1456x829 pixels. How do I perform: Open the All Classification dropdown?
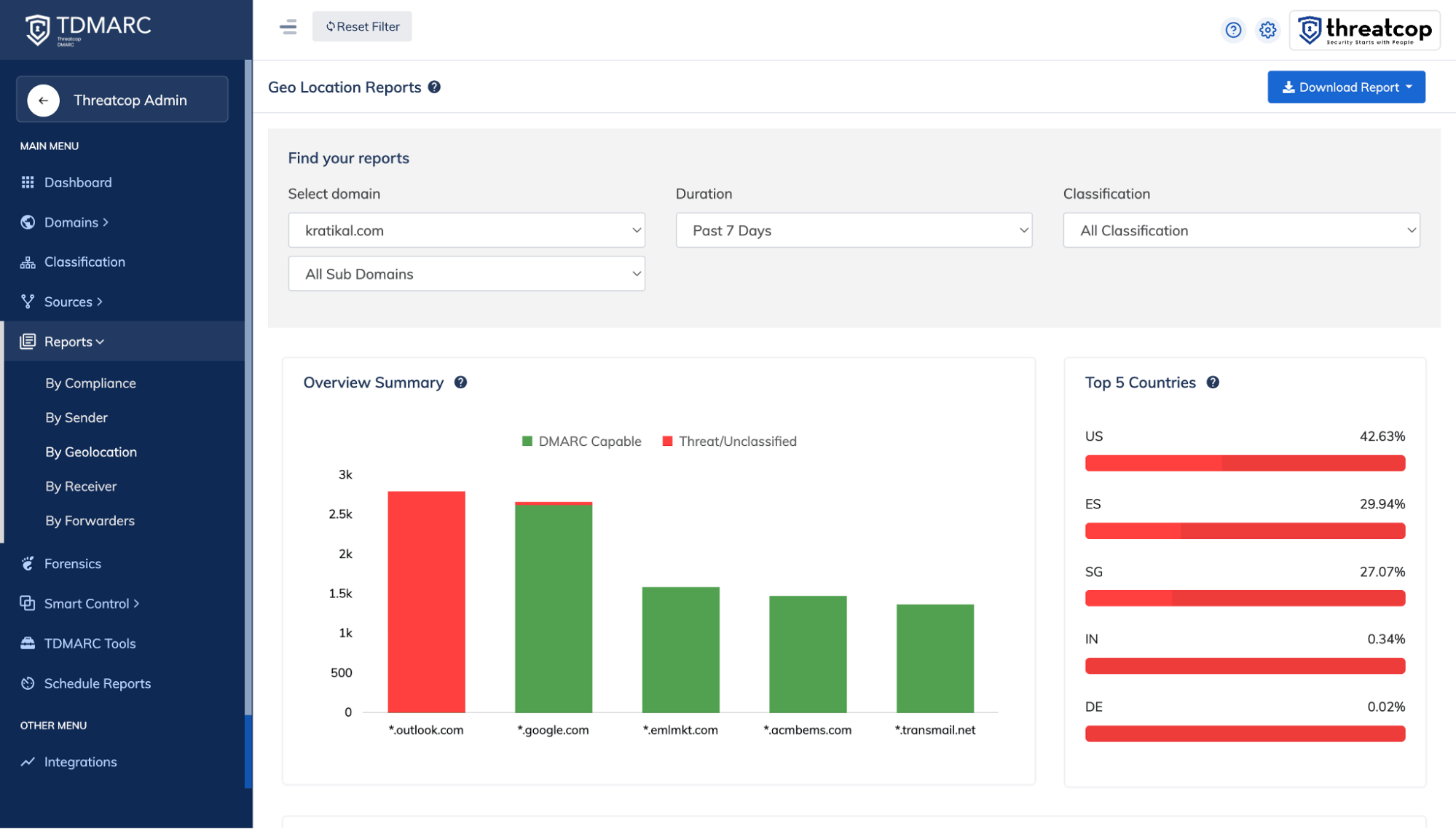1241,230
